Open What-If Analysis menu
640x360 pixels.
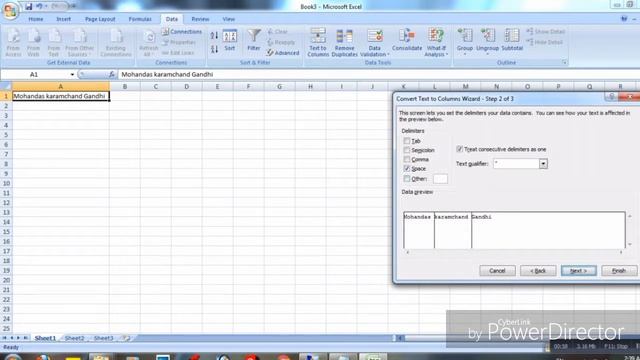436,42
